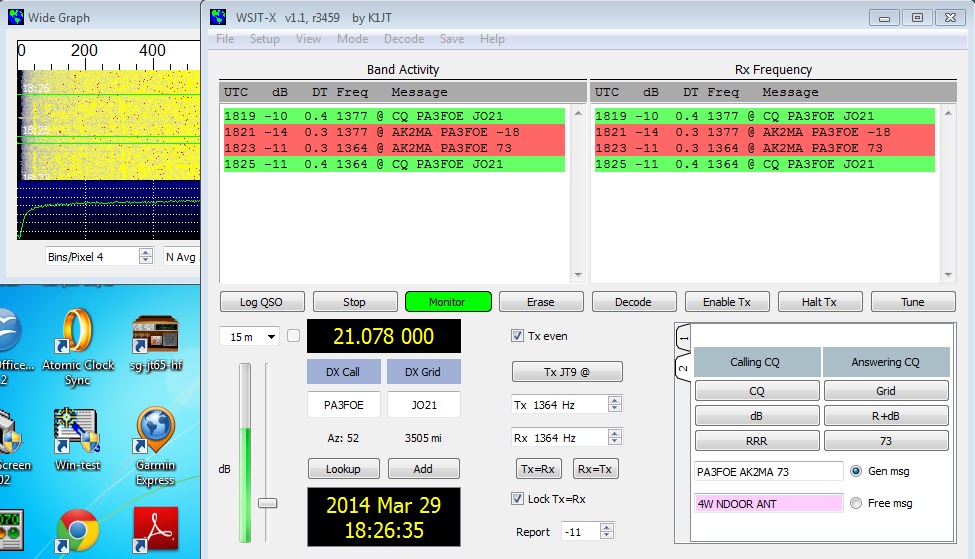Screen dimensions: 975x559
Task: Adjust the Bins/Pixel 4 spinner
Action: (x=146, y=256)
